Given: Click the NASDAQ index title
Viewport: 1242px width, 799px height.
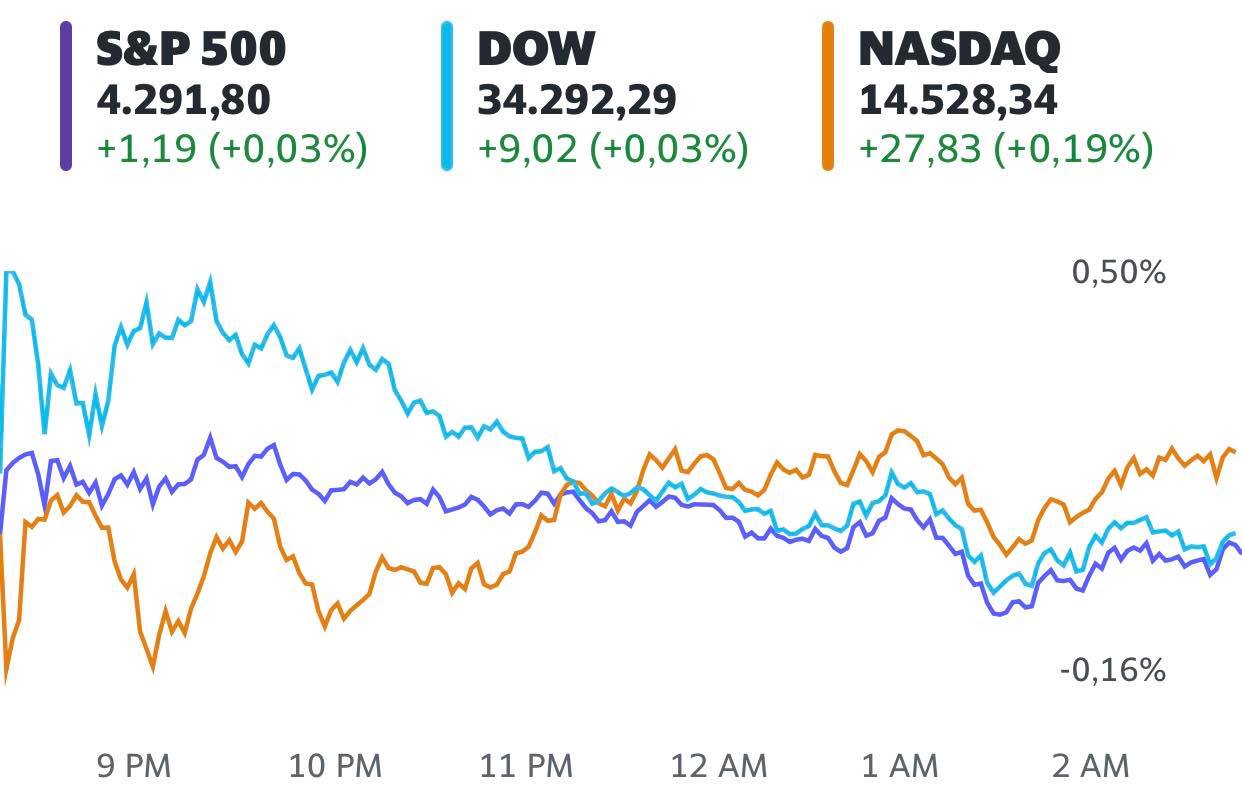Looking at the screenshot, I should click(959, 50).
